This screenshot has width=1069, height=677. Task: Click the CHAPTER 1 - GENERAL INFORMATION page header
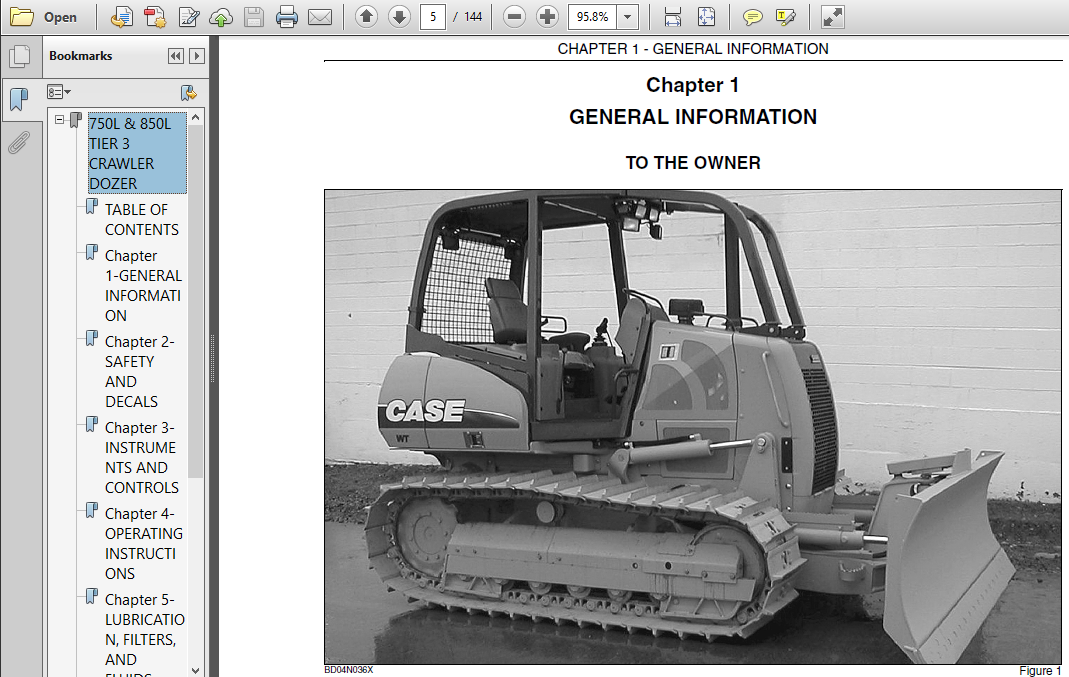[x=693, y=49]
